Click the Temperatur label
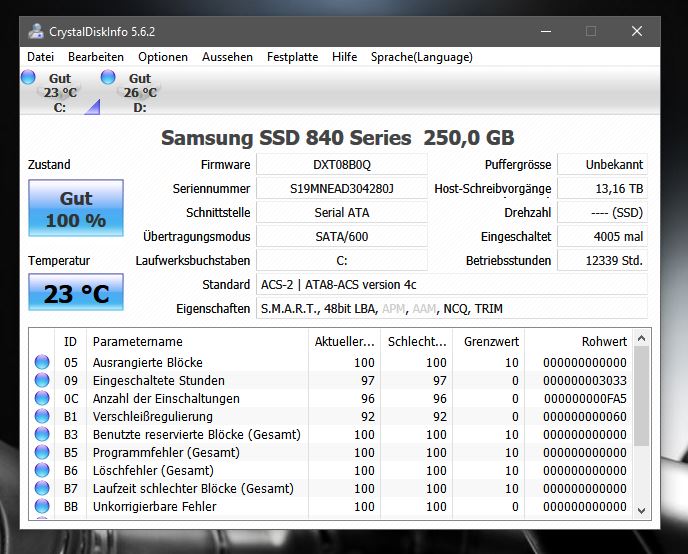This screenshot has height=554, width=688. pos(59,261)
